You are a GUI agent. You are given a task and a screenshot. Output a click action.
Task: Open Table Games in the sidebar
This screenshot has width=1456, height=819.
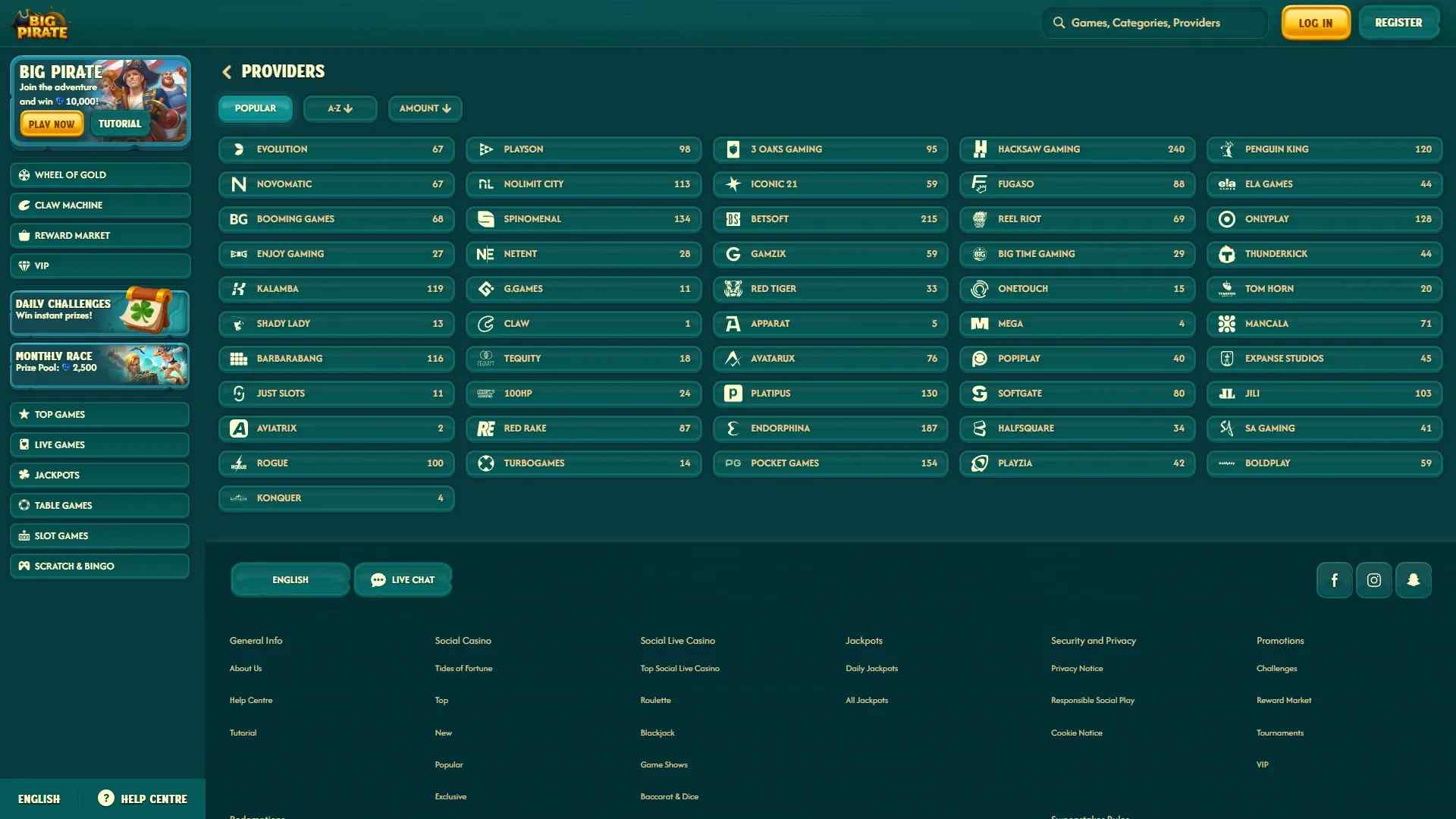click(100, 506)
